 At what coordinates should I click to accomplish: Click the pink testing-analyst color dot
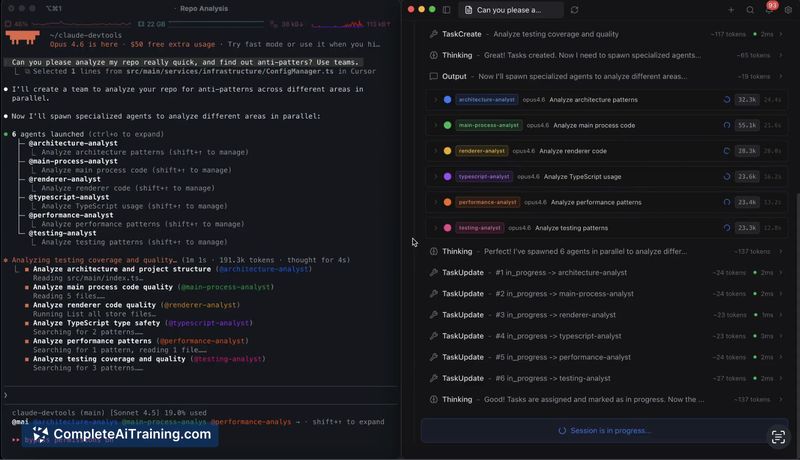[447, 228]
